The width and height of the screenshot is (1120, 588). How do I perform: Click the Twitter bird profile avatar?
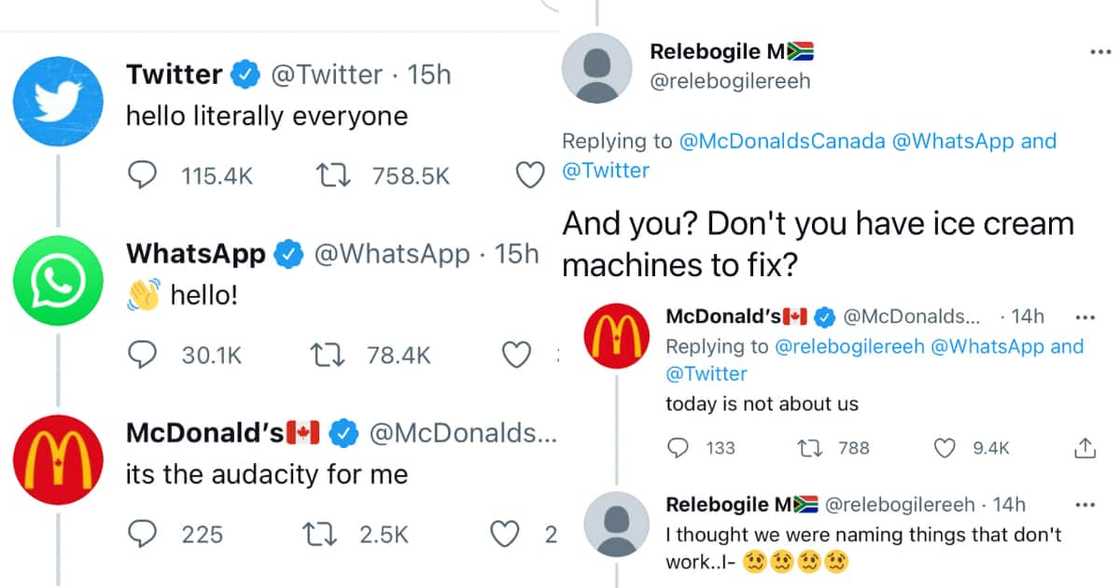pyautogui.click(x=60, y=102)
